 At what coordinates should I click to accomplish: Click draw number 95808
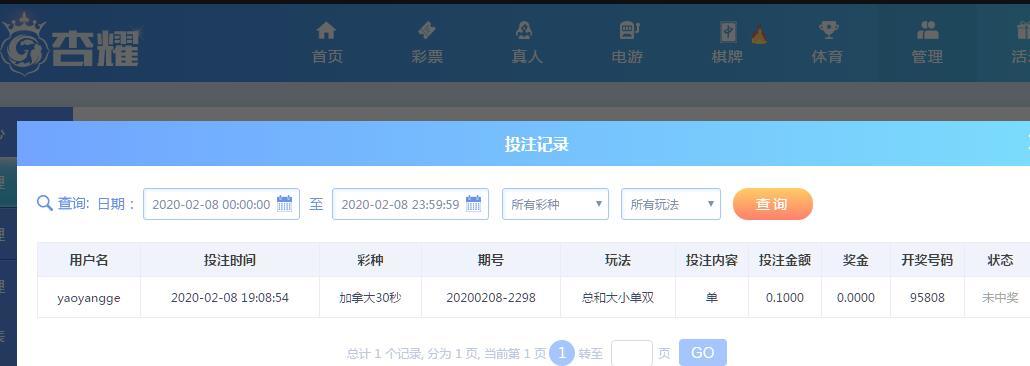tap(927, 298)
